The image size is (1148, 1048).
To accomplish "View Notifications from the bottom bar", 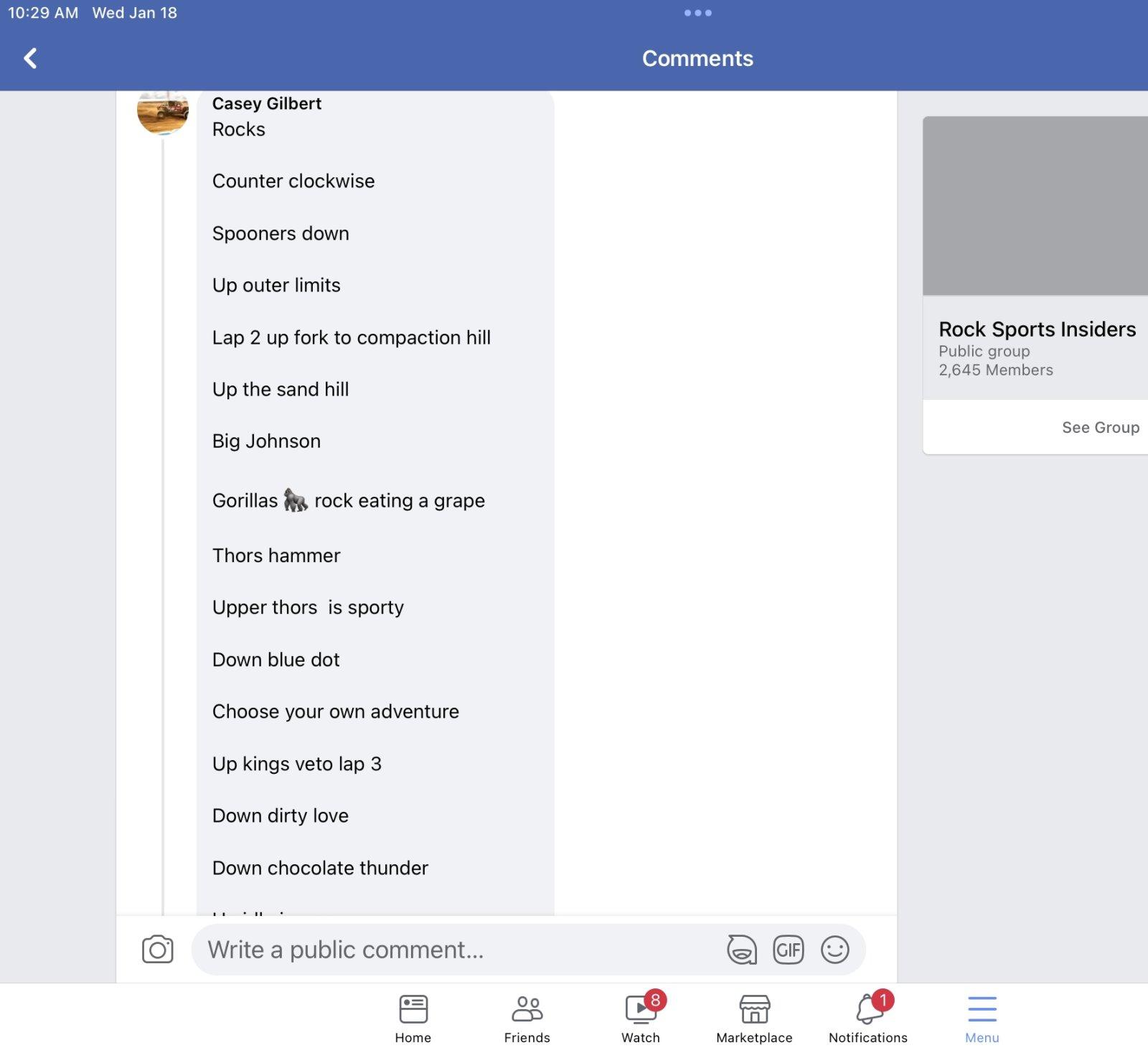I will click(867, 1018).
